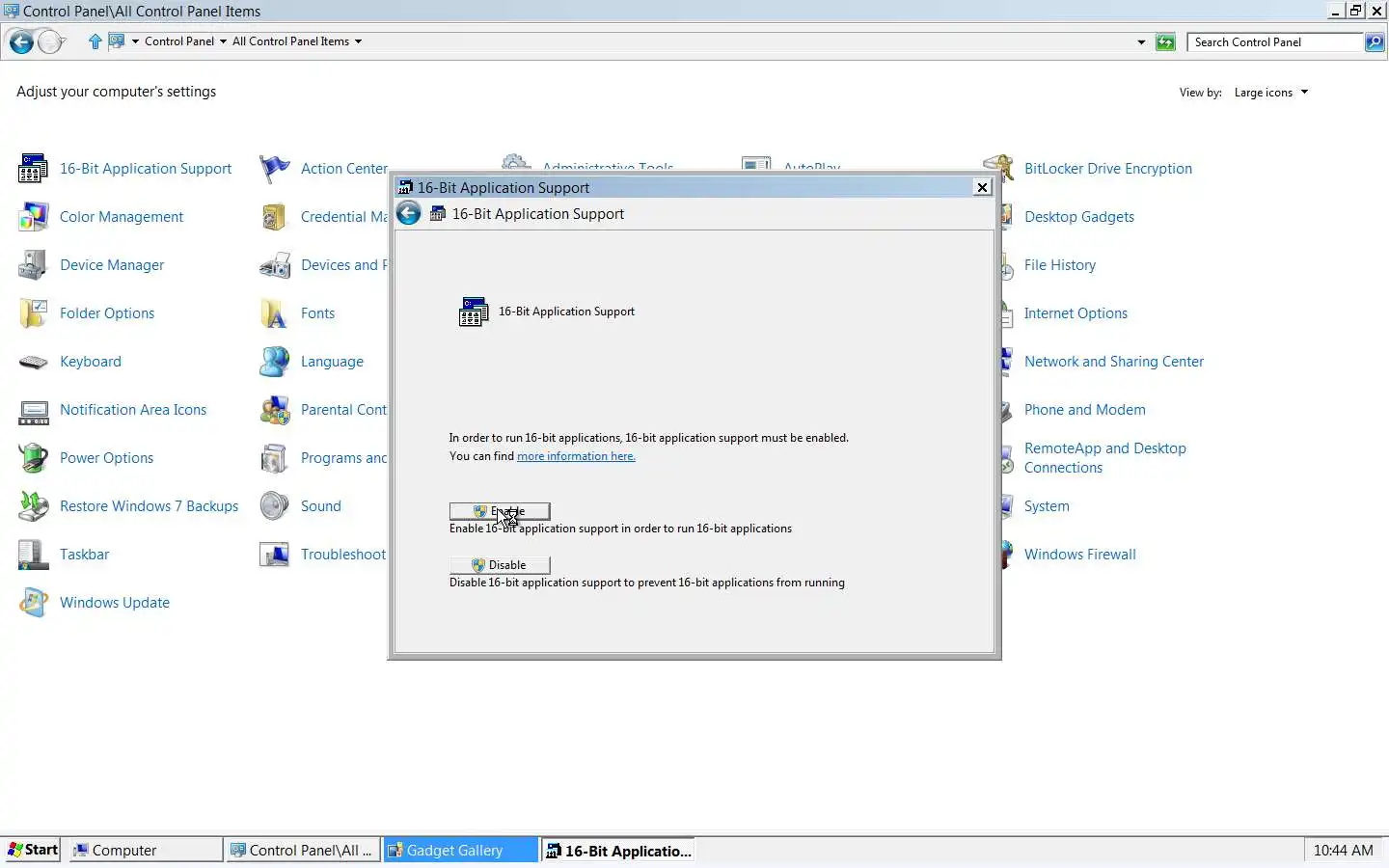Click the search magnifier icon
The height and width of the screenshot is (868, 1389).
click(1375, 41)
